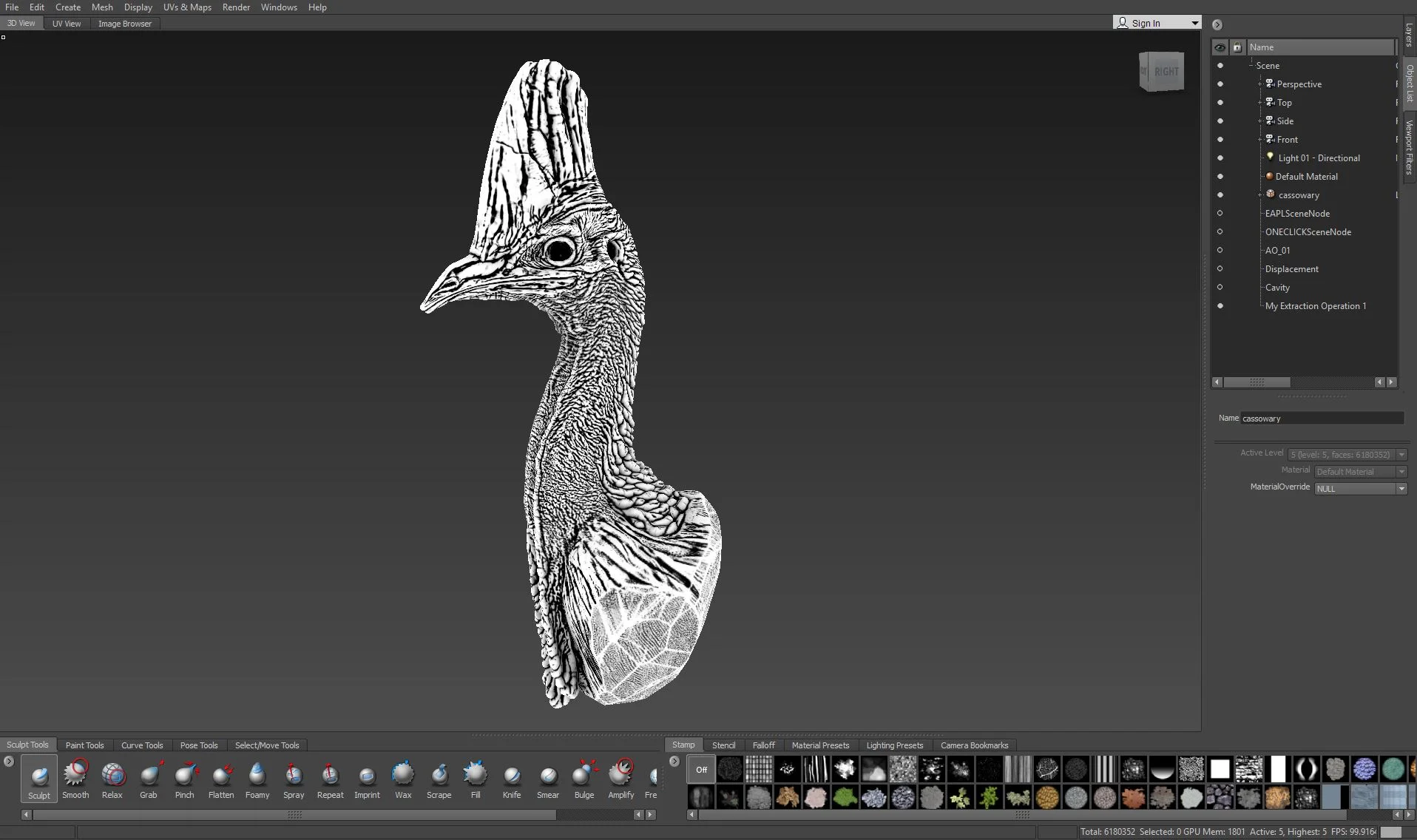Open the Material dropdown

[1401, 472]
